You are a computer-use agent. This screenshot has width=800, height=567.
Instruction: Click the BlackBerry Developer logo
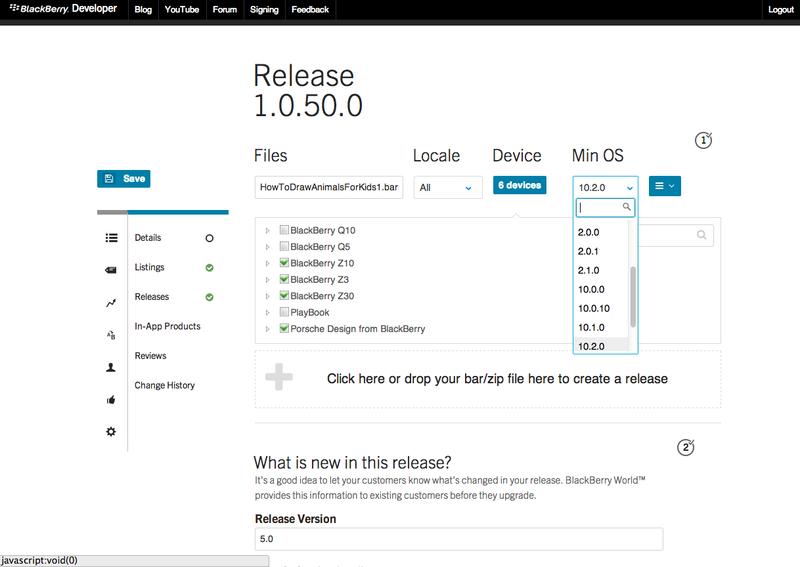[63, 9]
